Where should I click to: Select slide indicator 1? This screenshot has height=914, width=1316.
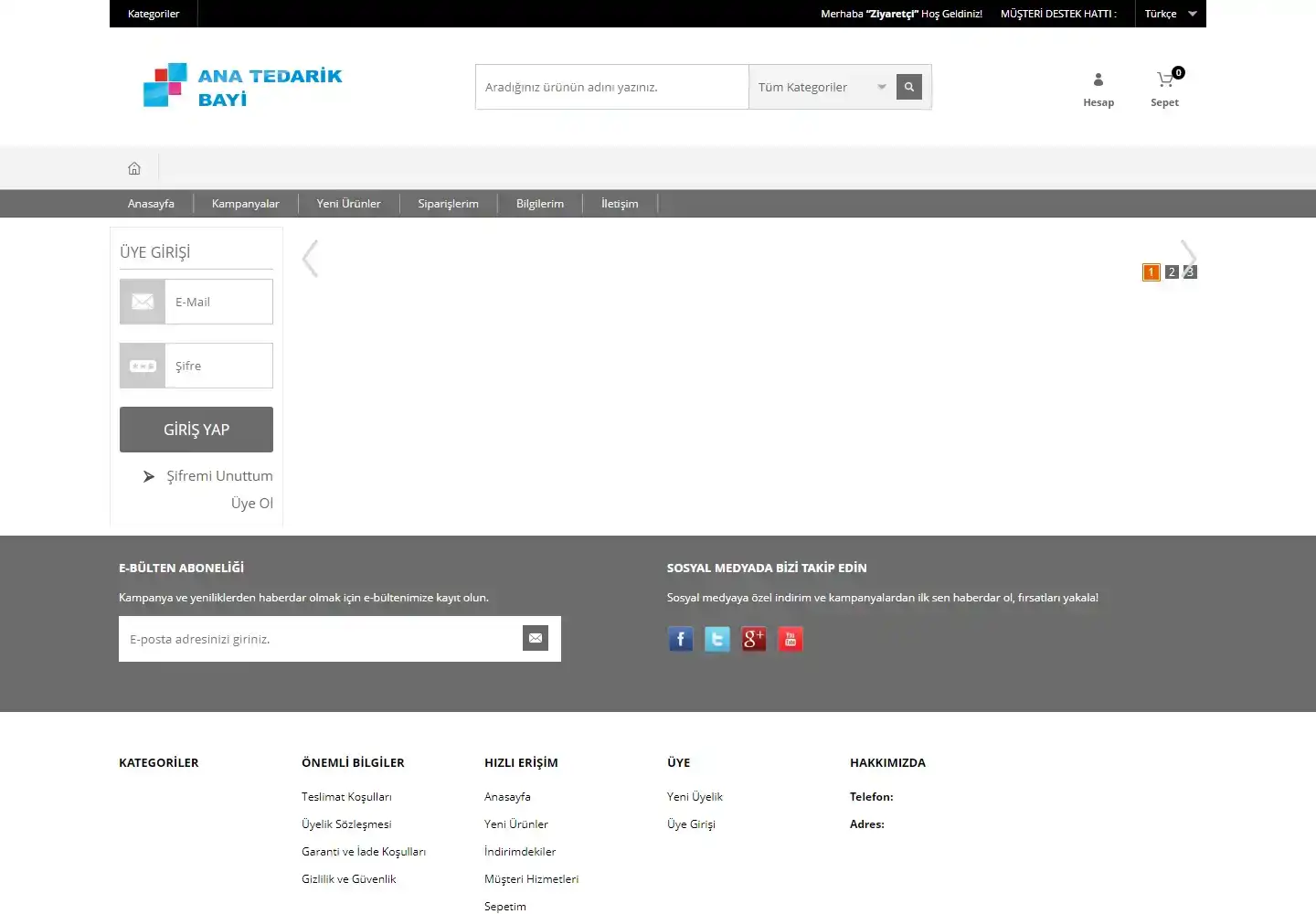coord(1151,272)
